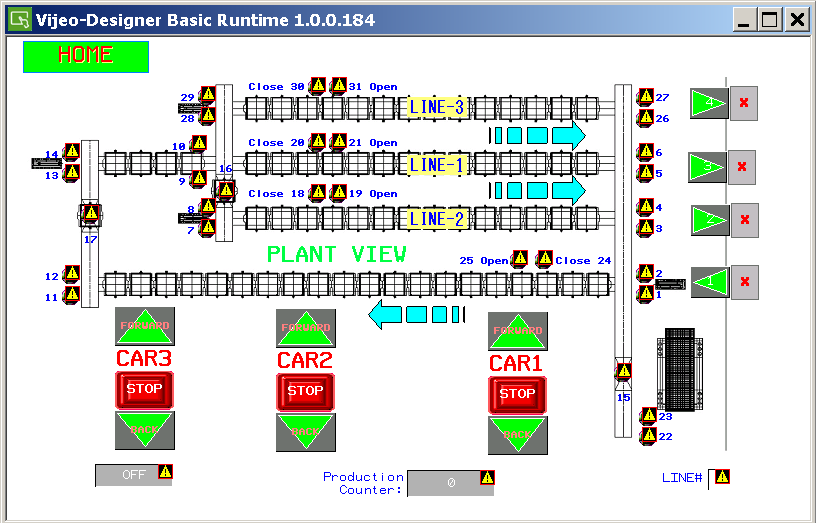This screenshot has height=523, width=816.
Task: Click the Vijeo-Designer title bar app icon
Action: pos(20,20)
